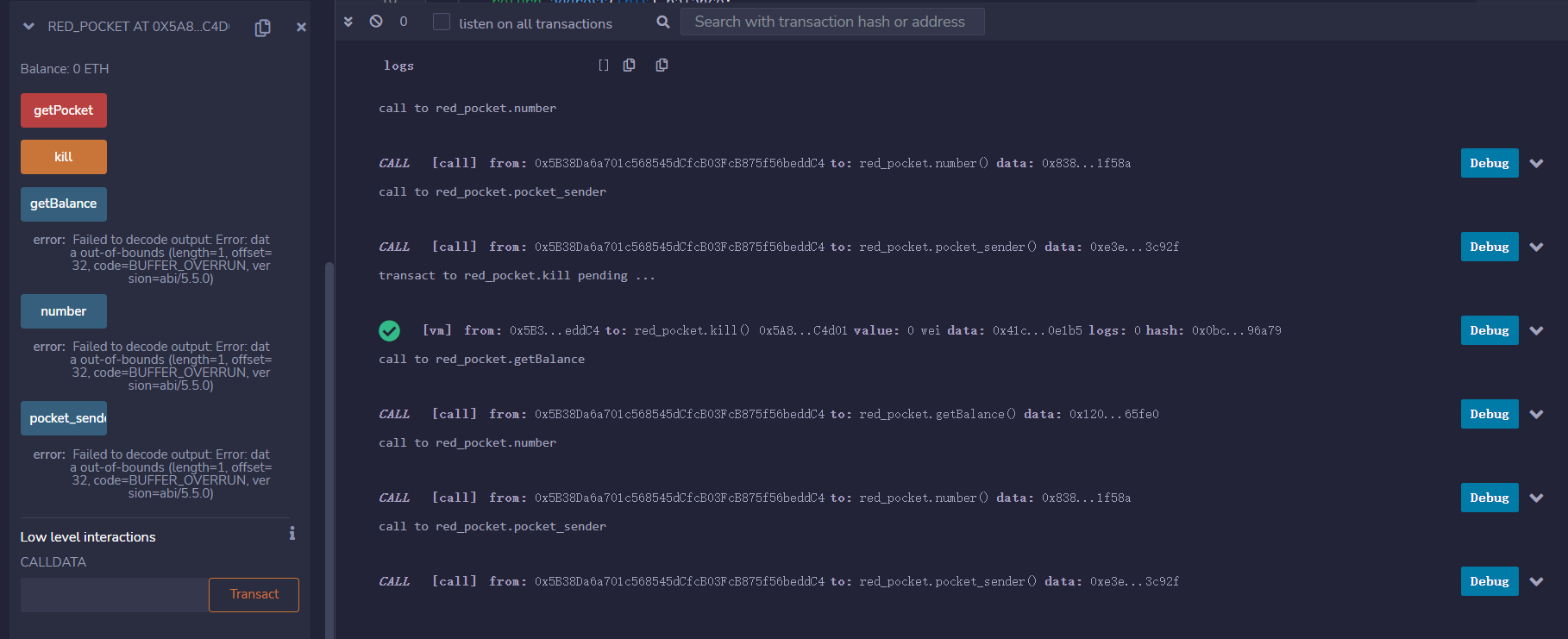This screenshot has width=1568, height=639.
Task: Collapse the RED_POCKET contract instance
Action: click(28, 27)
